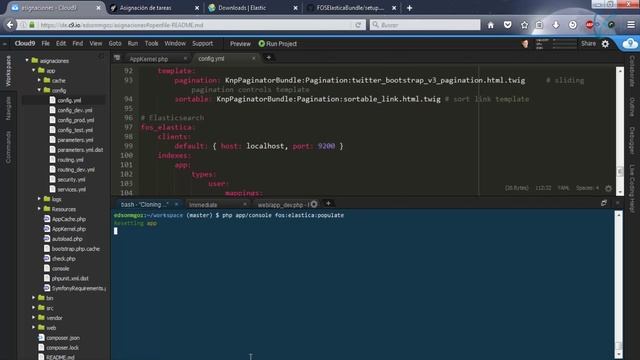Open Cloud9 preferences gear icon
This screenshot has width=640, height=360.
coord(605,44)
